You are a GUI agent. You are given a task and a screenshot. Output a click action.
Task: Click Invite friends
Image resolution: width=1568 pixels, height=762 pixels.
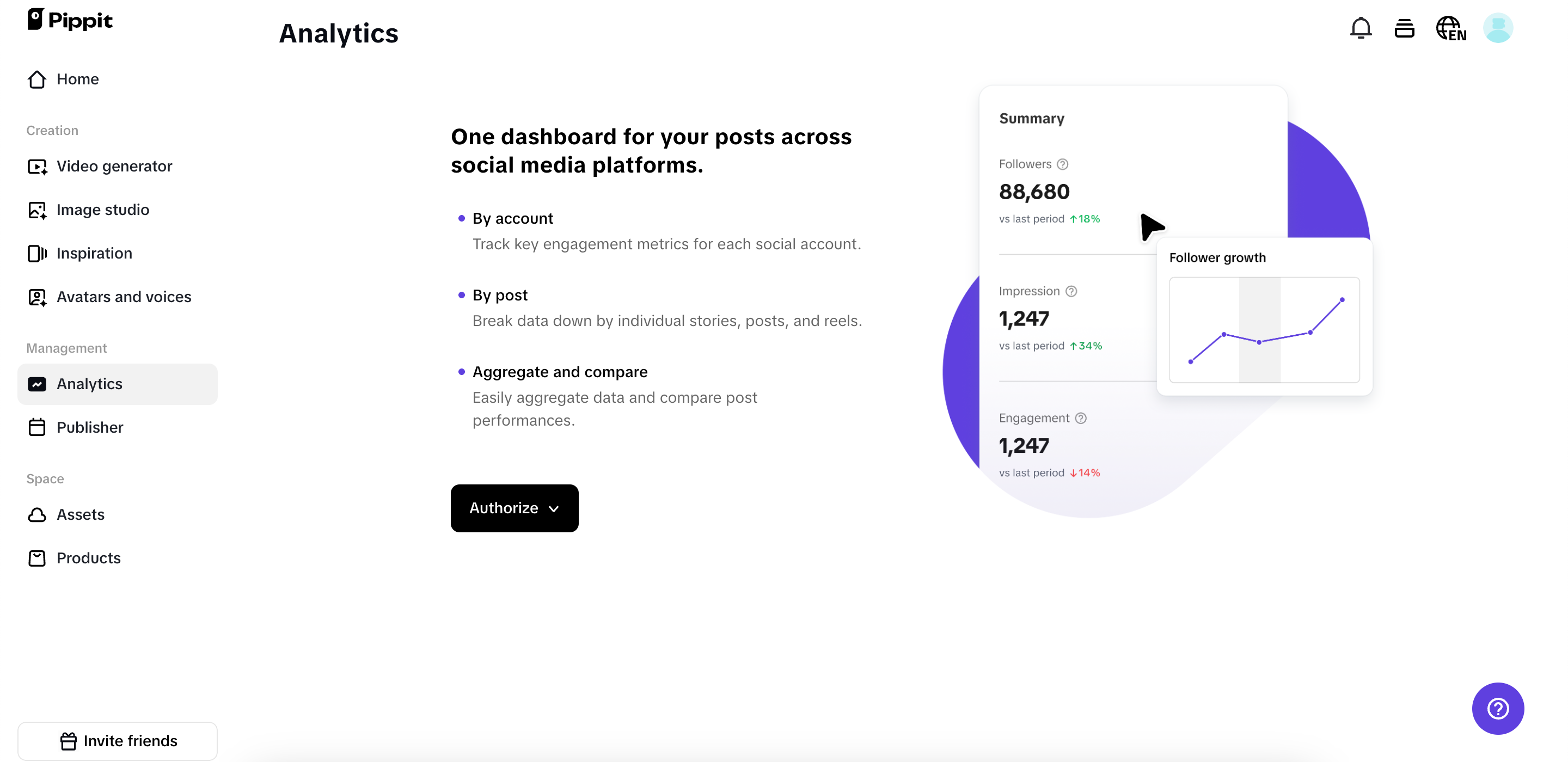click(118, 741)
